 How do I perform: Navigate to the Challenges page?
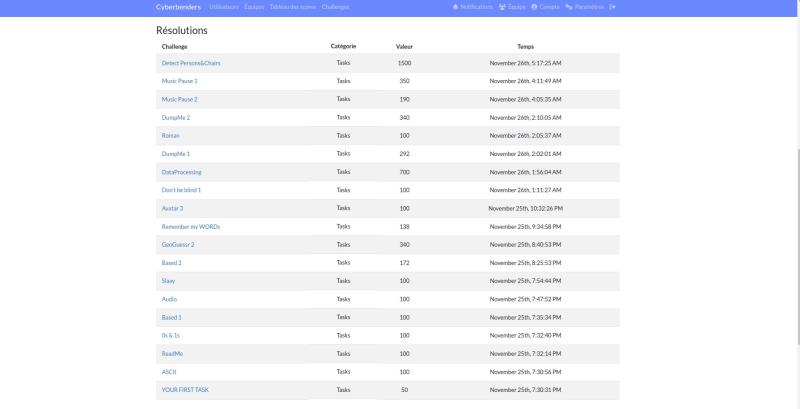tap(336, 7)
